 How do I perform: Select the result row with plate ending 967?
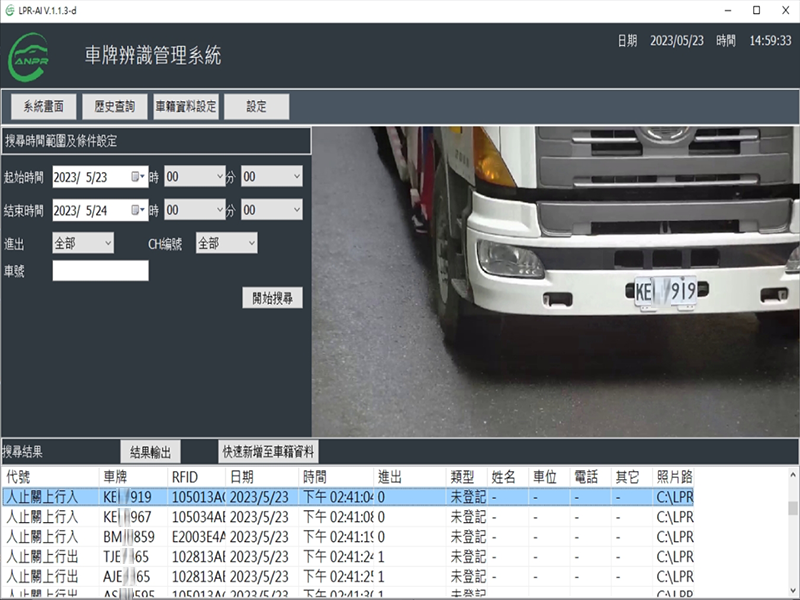pyautogui.click(x=300, y=517)
